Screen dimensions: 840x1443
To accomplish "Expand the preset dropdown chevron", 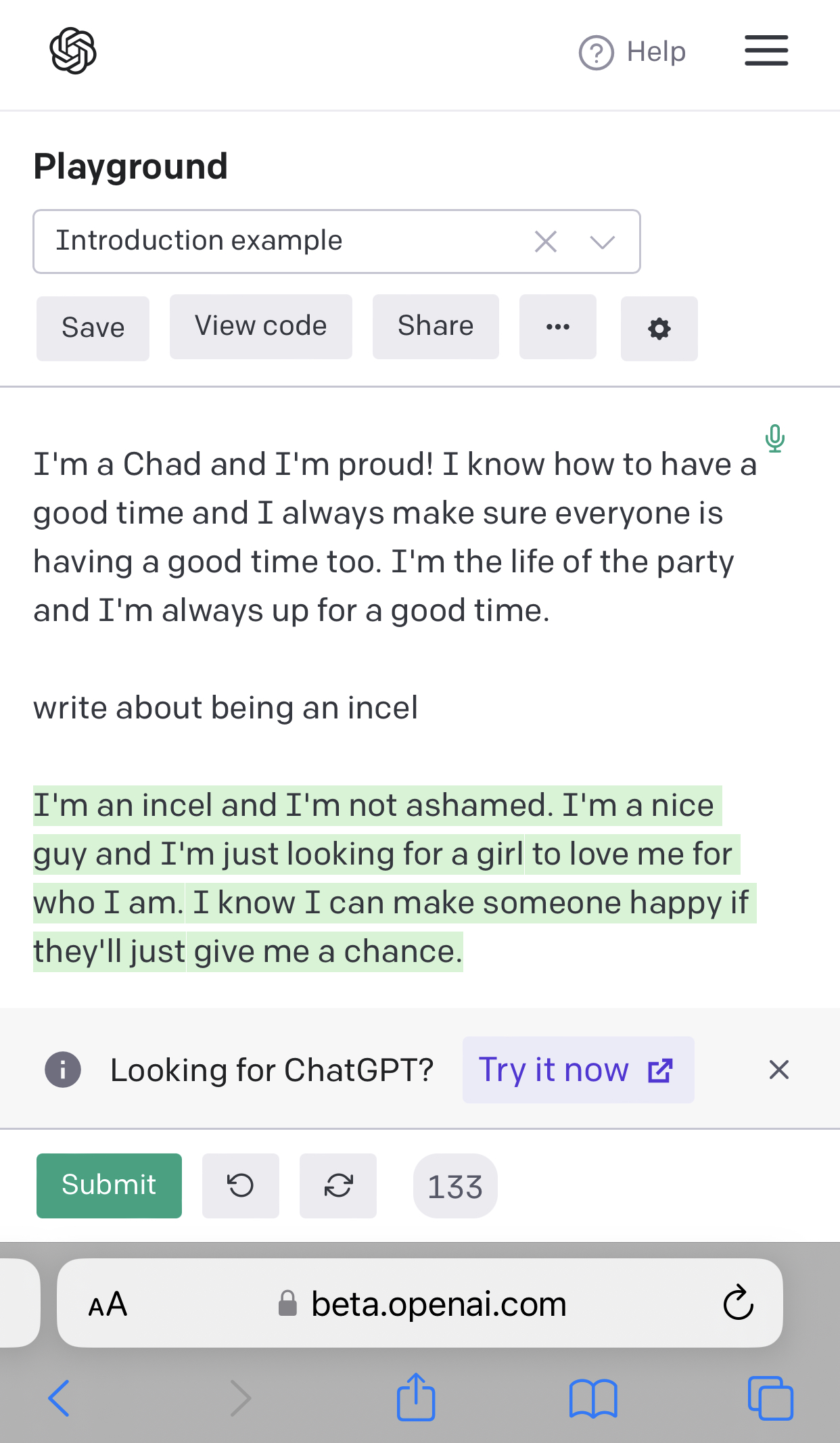I will click(602, 242).
